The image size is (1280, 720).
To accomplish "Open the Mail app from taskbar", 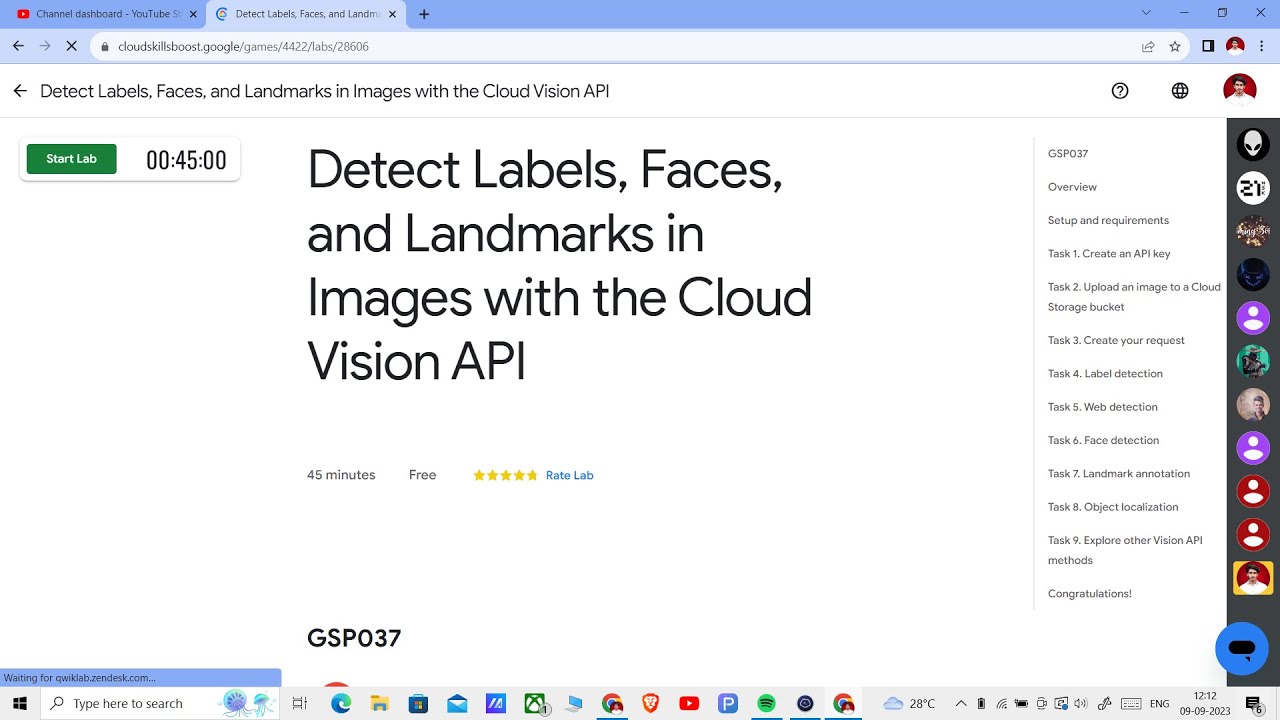I will pos(457,703).
